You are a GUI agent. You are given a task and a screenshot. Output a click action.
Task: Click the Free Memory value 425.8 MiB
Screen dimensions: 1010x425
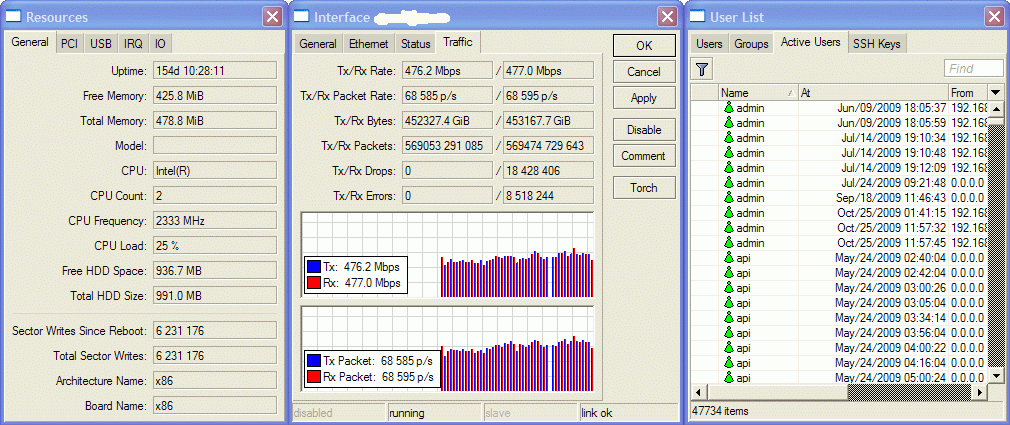(214, 96)
